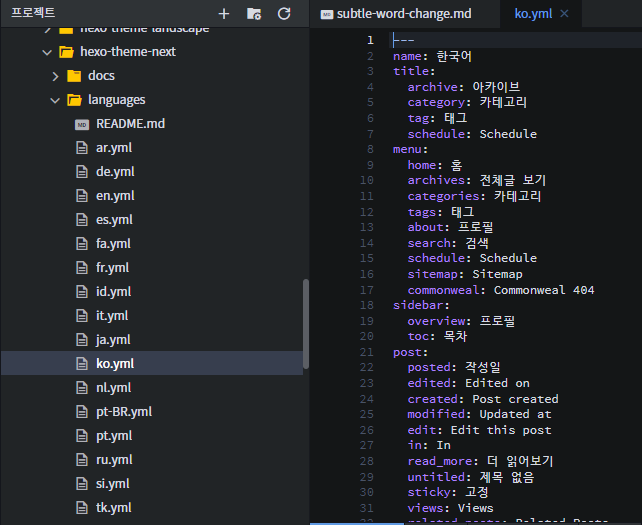The image size is (642, 525).
Task: Click the file icon for ru.yml
Action: coord(82,460)
